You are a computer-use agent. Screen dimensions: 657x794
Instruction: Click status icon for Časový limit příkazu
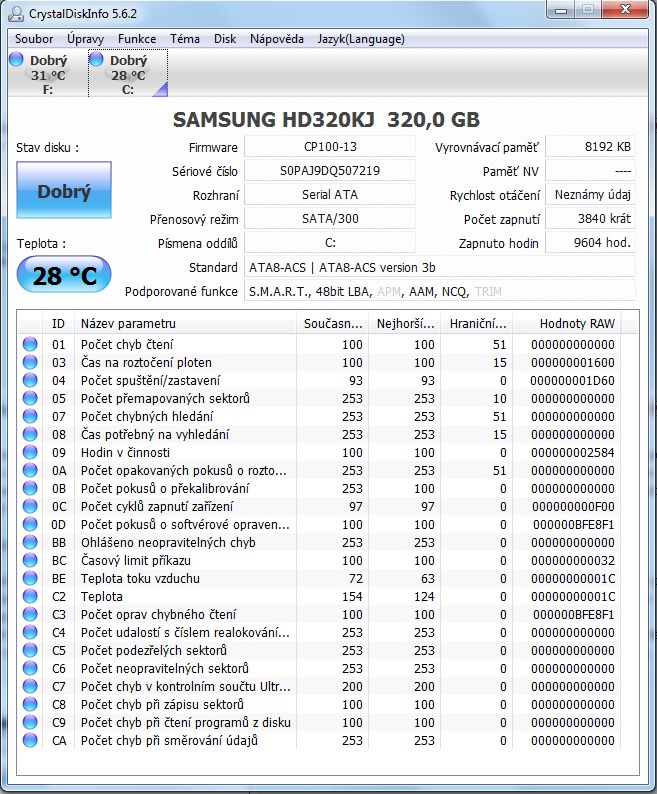(30, 561)
